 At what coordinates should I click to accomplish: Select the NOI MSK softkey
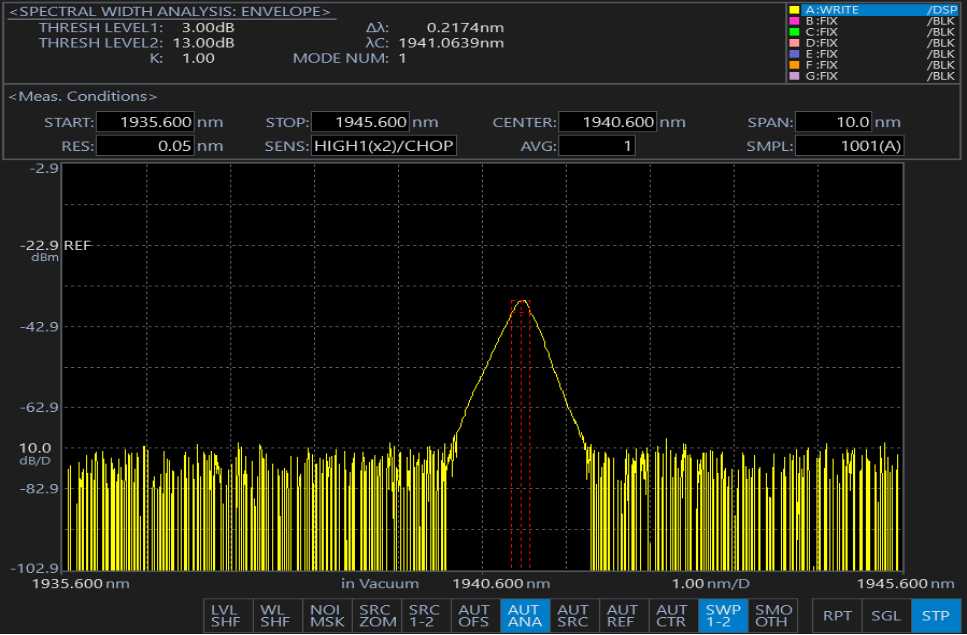pos(325,615)
